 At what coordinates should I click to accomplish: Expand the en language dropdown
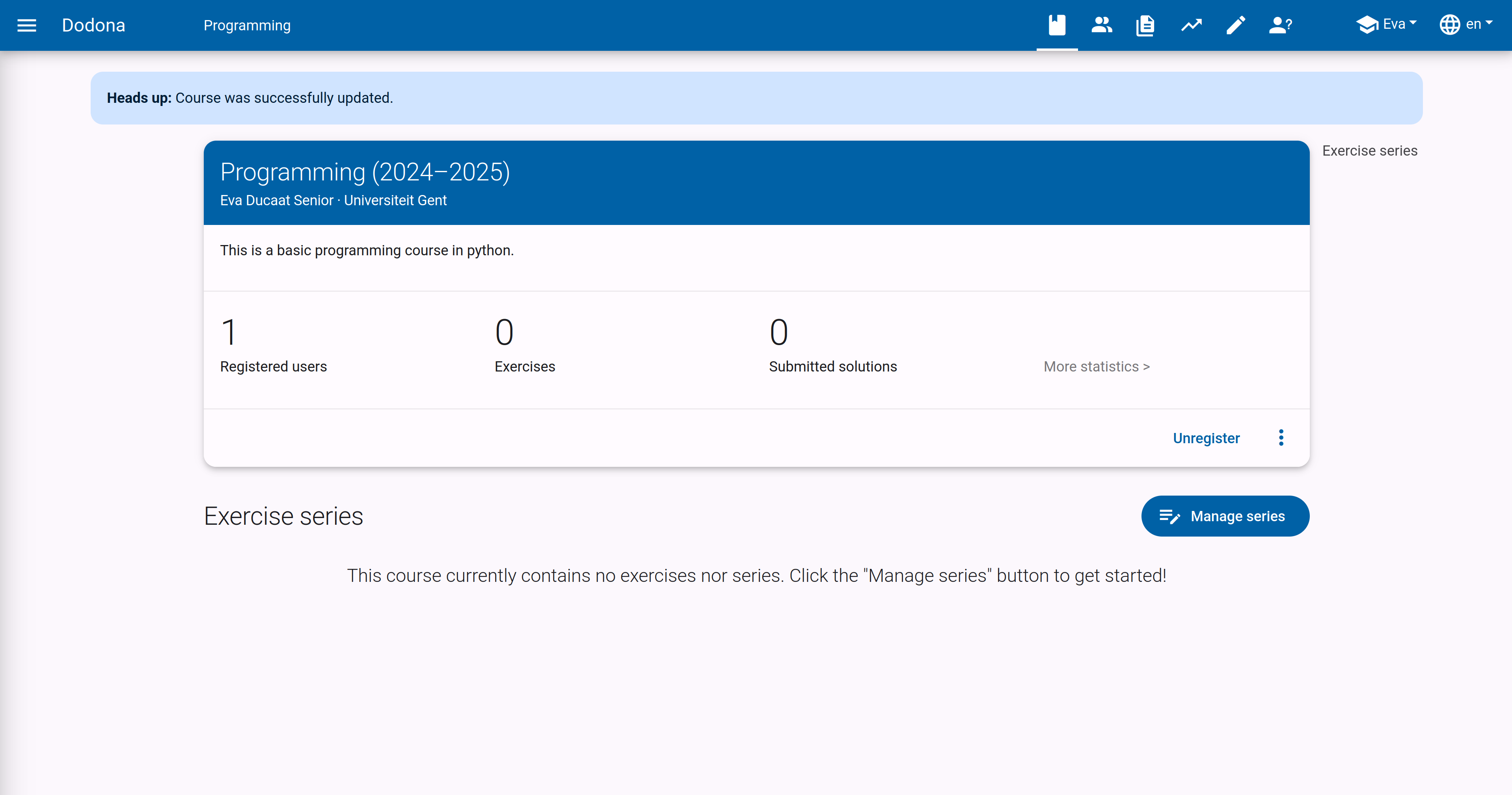(1465, 25)
